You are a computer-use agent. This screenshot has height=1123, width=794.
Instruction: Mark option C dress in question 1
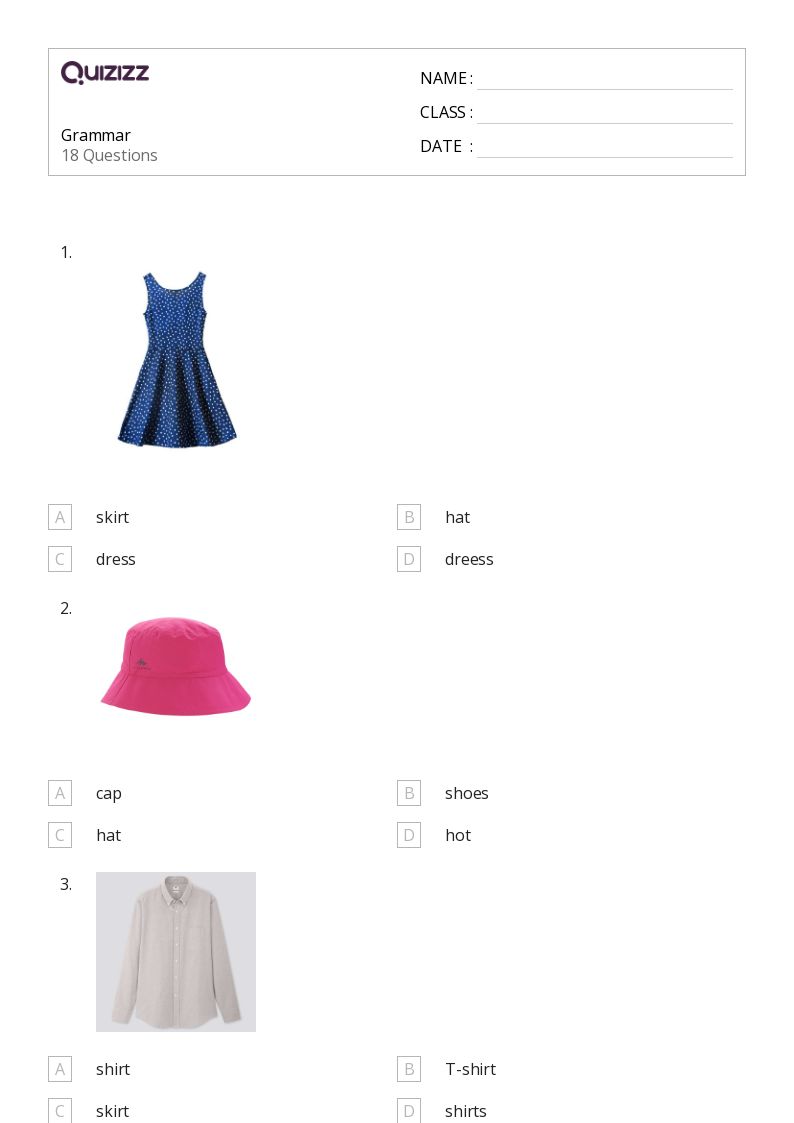coord(60,559)
